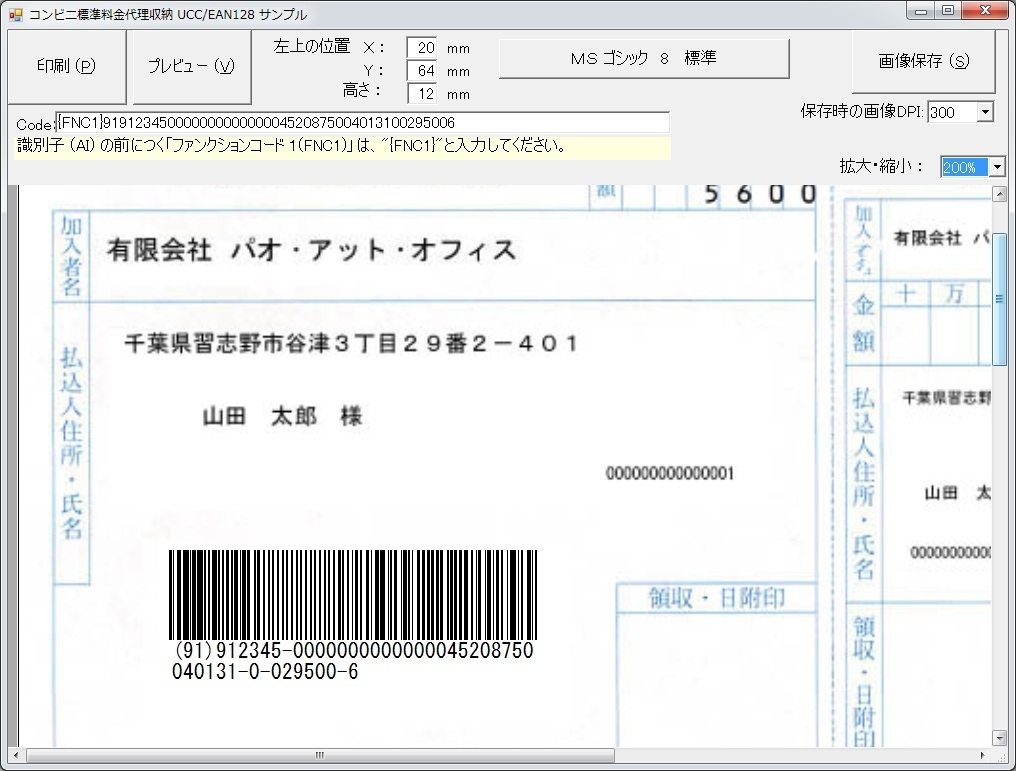This screenshot has height=771, width=1016.
Task: Save the image with 画像保存 (S)
Action: pos(923,61)
